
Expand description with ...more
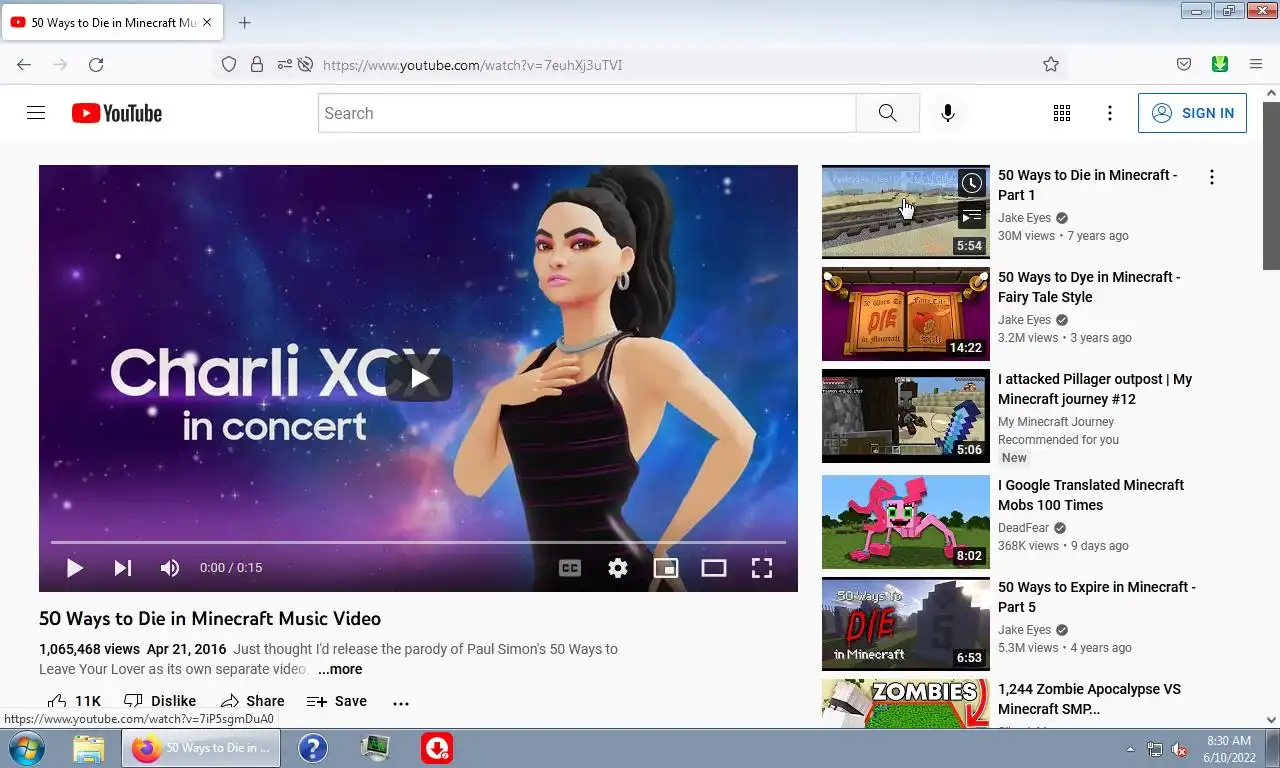click(x=340, y=669)
